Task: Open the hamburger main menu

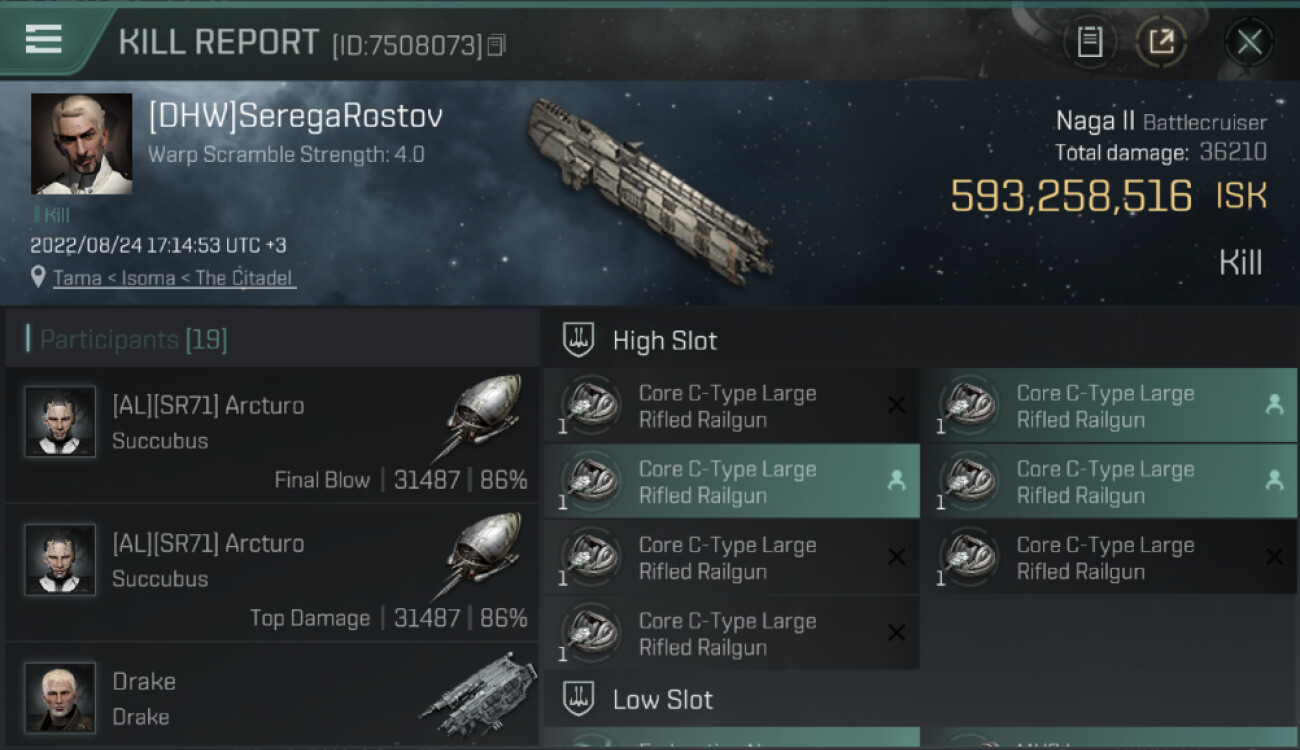Action: pyautogui.click(x=44, y=39)
